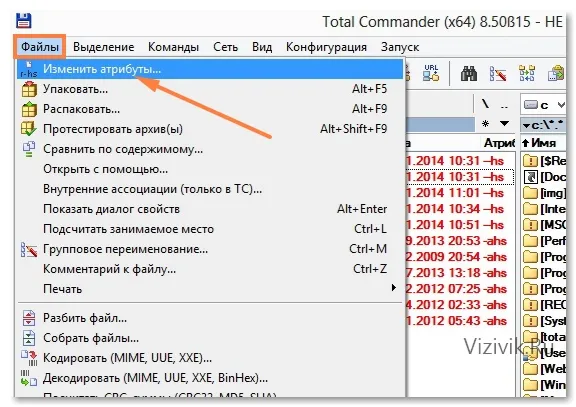Click the synchronize directories toolbar icon
The width and height of the screenshot is (576, 407).
[527, 73]
